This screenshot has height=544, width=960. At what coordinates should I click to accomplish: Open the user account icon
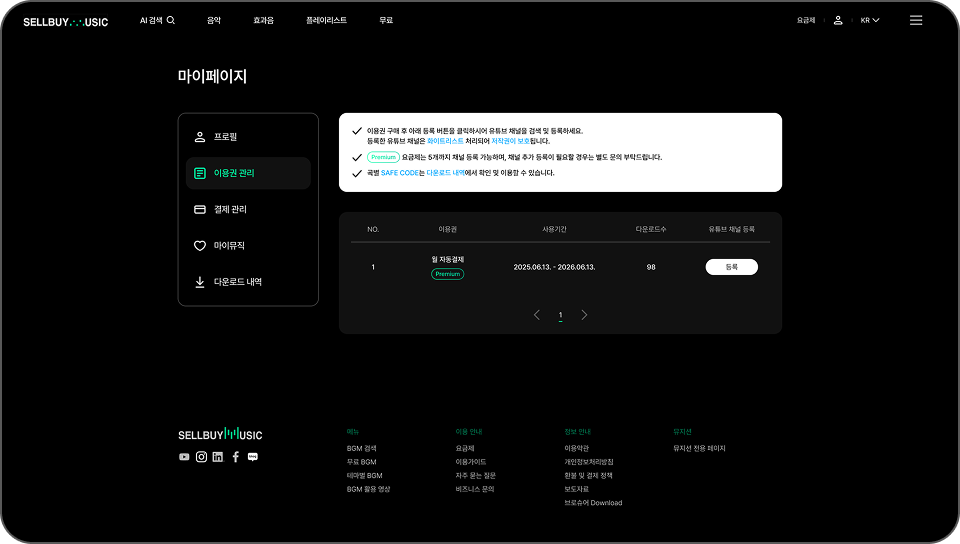[x=838, y=20]
